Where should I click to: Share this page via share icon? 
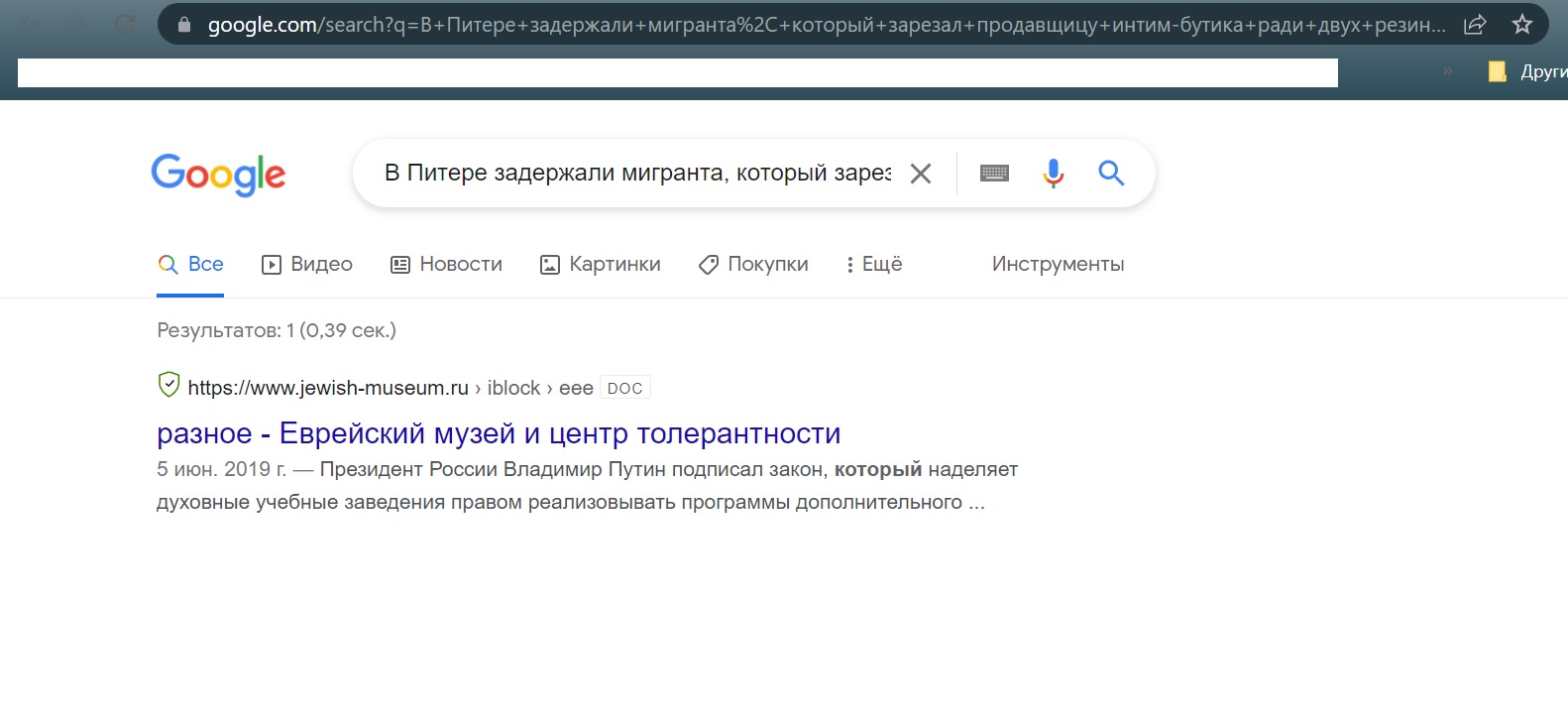(x=1475, y=25)
